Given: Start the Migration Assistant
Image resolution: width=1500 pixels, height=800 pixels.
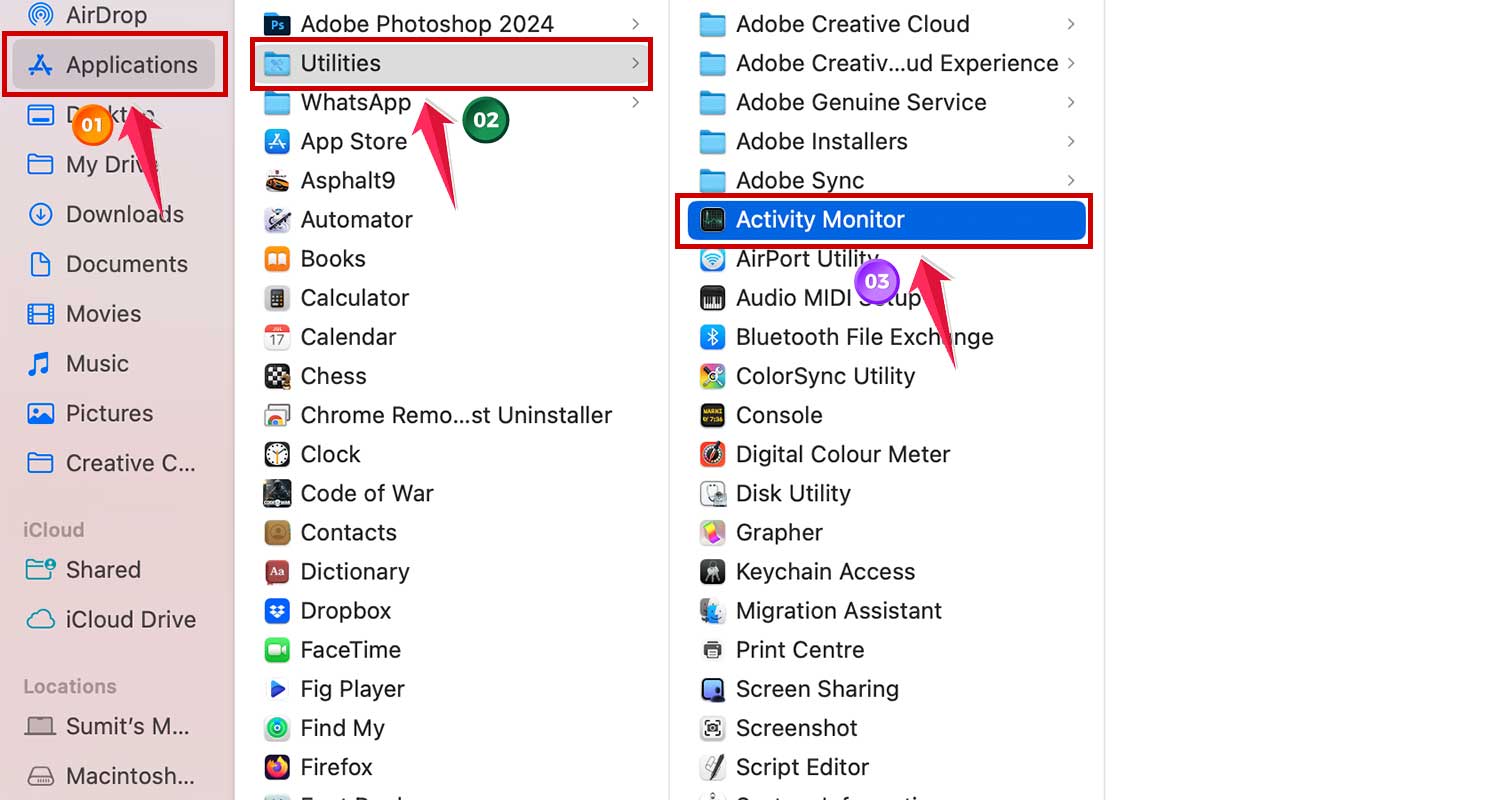Looking at the screenshot, I should click(x=838, y=610).
